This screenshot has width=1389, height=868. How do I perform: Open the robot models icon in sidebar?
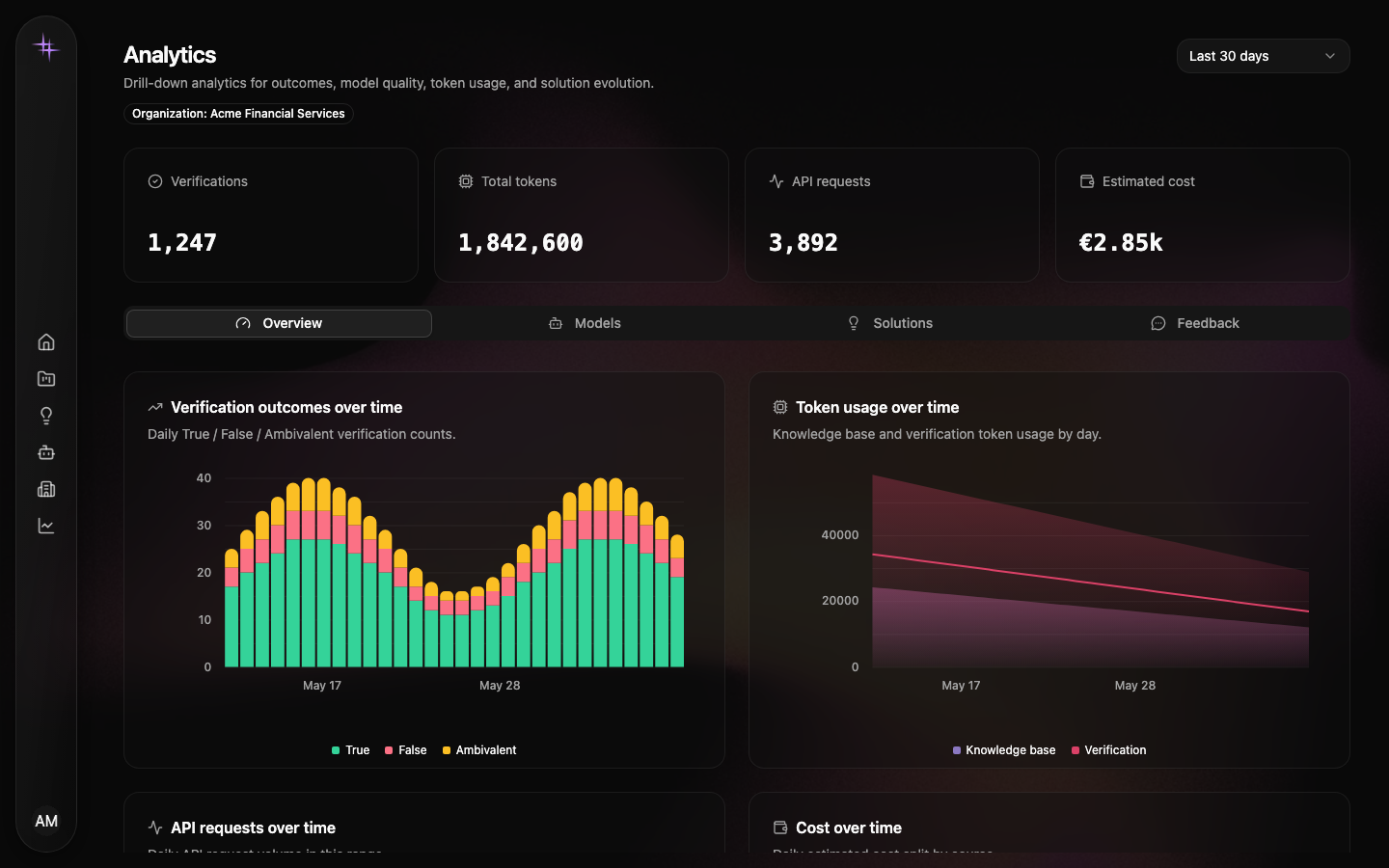[46, 452]
